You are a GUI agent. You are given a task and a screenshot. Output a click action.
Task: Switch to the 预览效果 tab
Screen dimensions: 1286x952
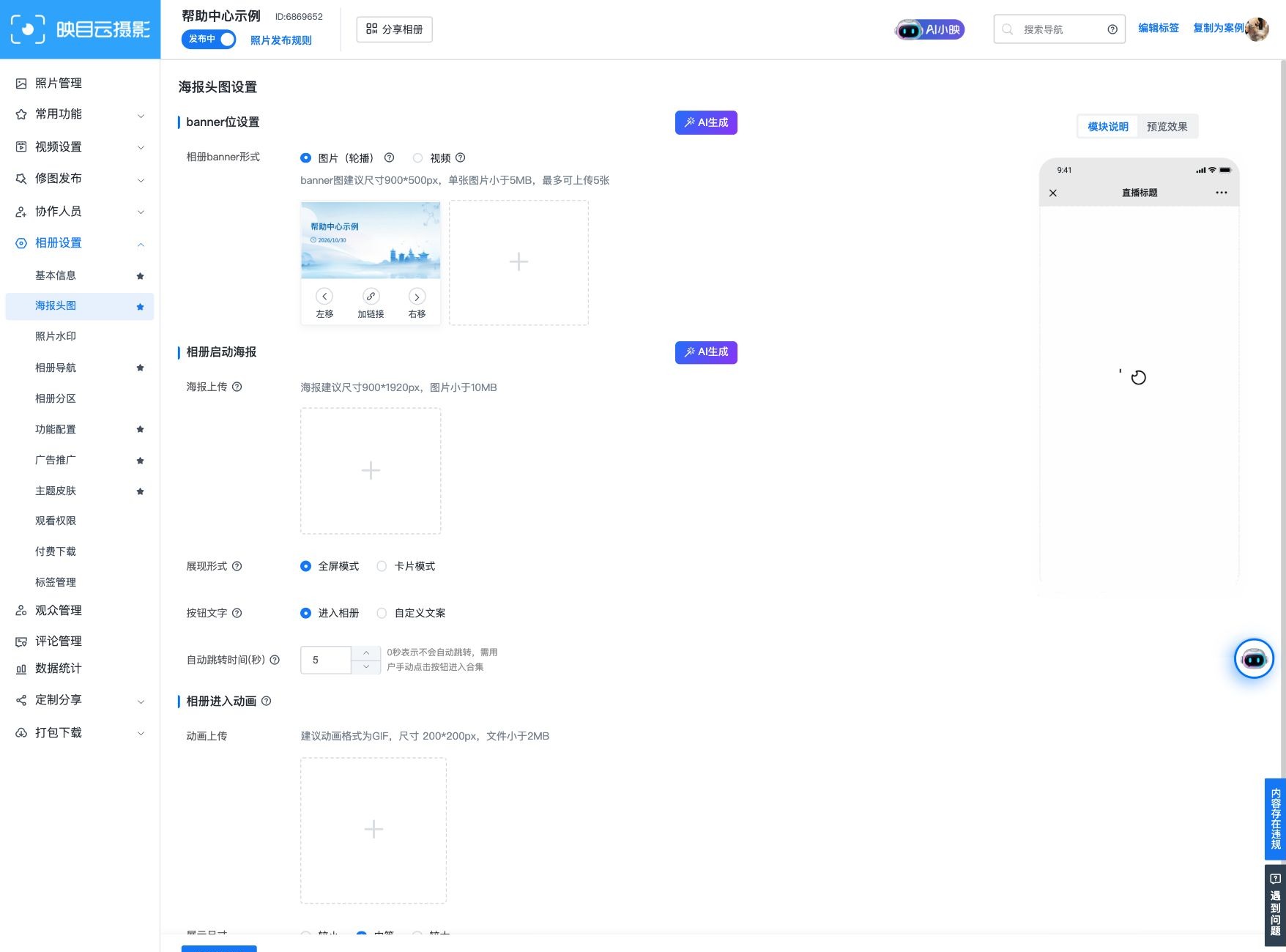click(x=1167, y=127)
